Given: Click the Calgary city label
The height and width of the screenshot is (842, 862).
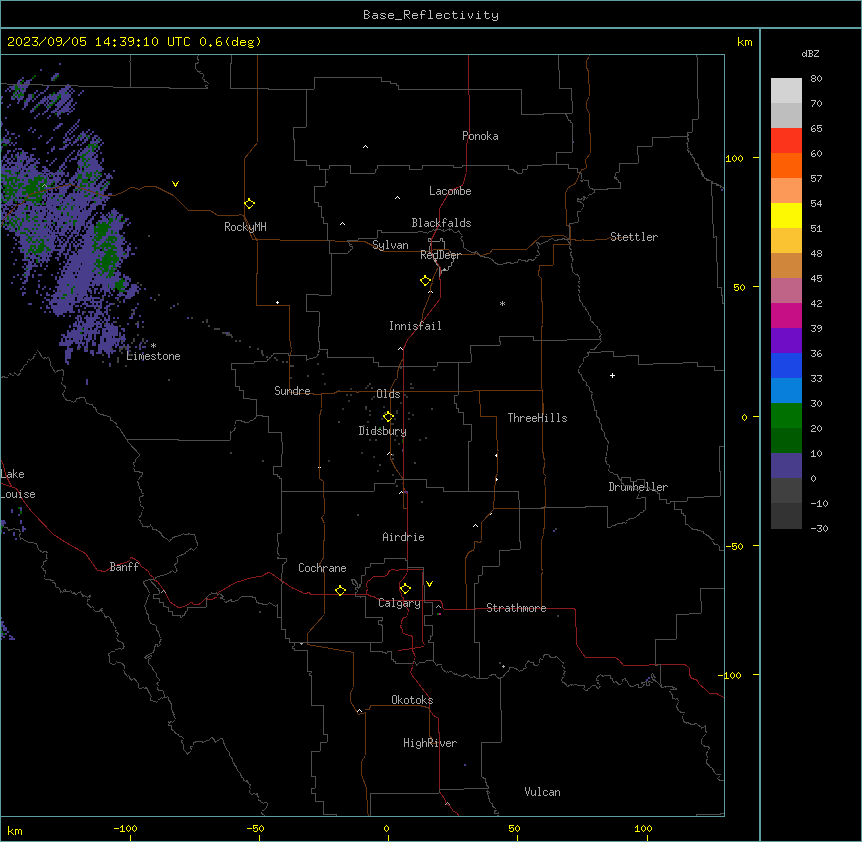Looking at the screenshot, I should 399,603.
